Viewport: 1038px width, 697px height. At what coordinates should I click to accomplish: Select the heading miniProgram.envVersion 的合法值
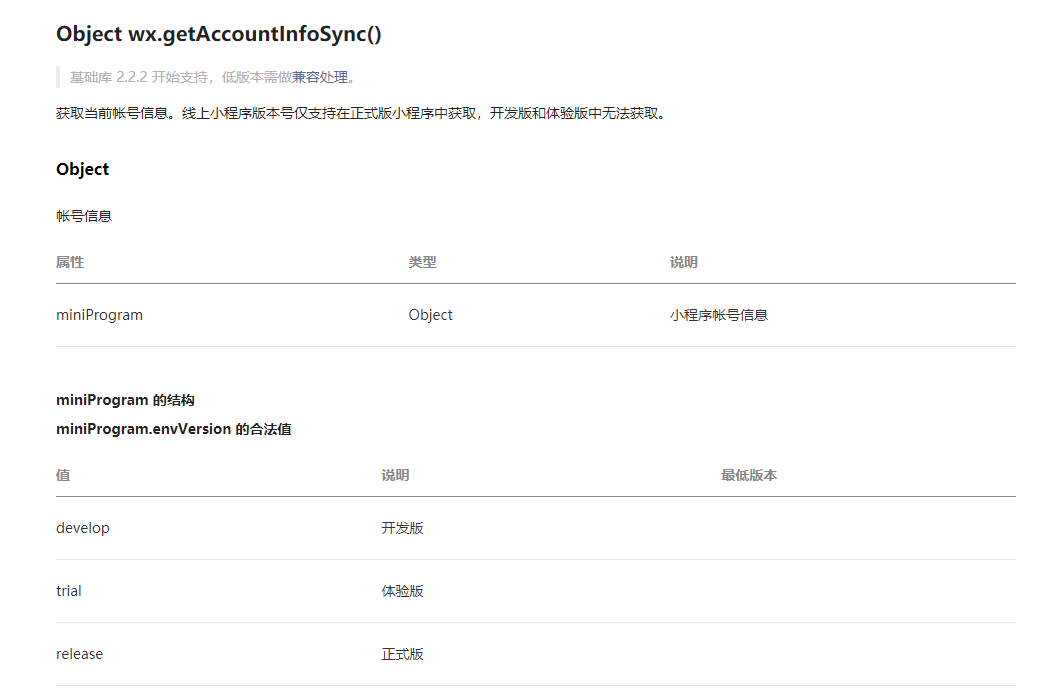tap(174, 430)
